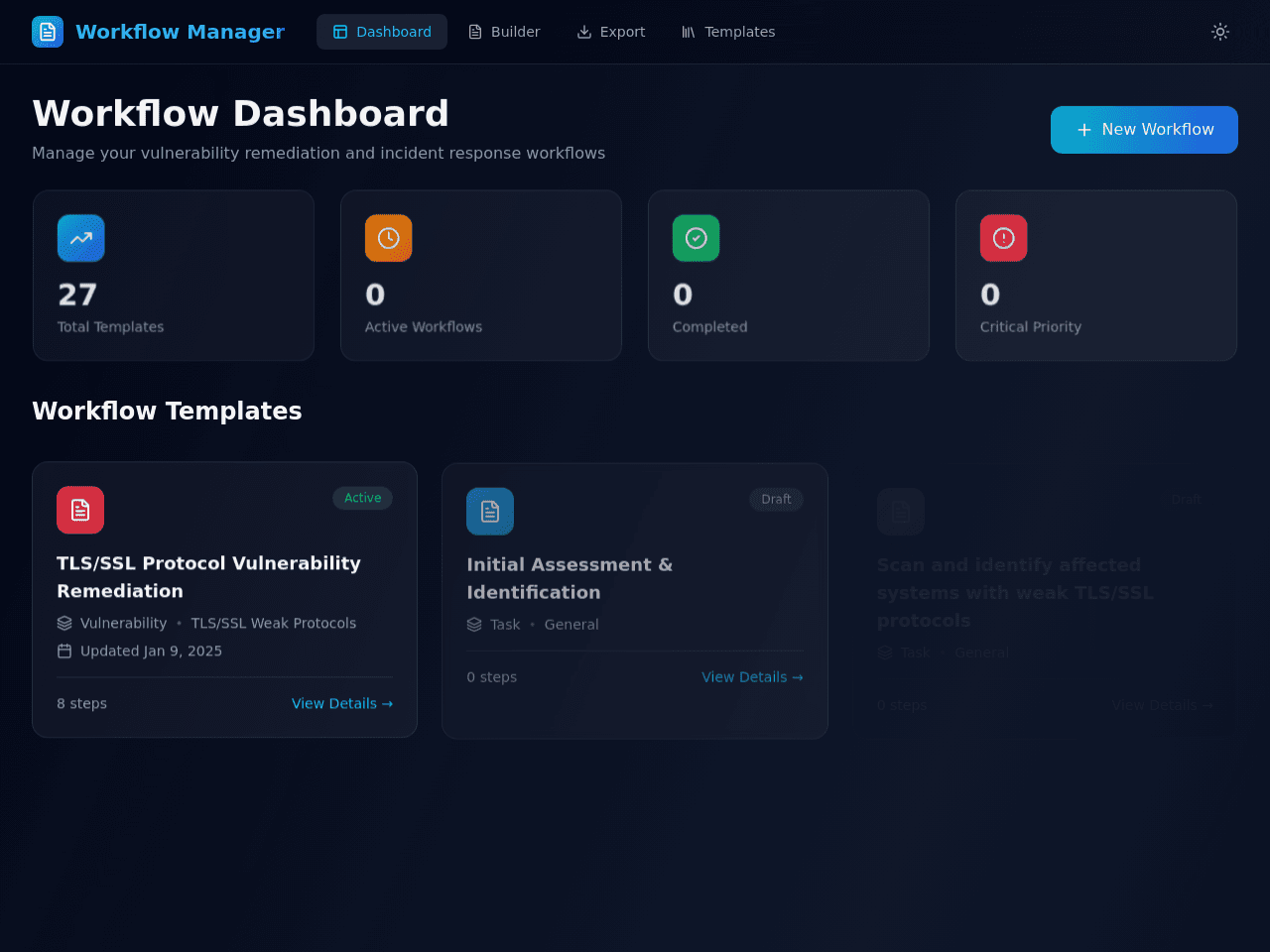Click the plus icon in New Workflow
Screen dimensions: 1270x952
(1084, 130)
